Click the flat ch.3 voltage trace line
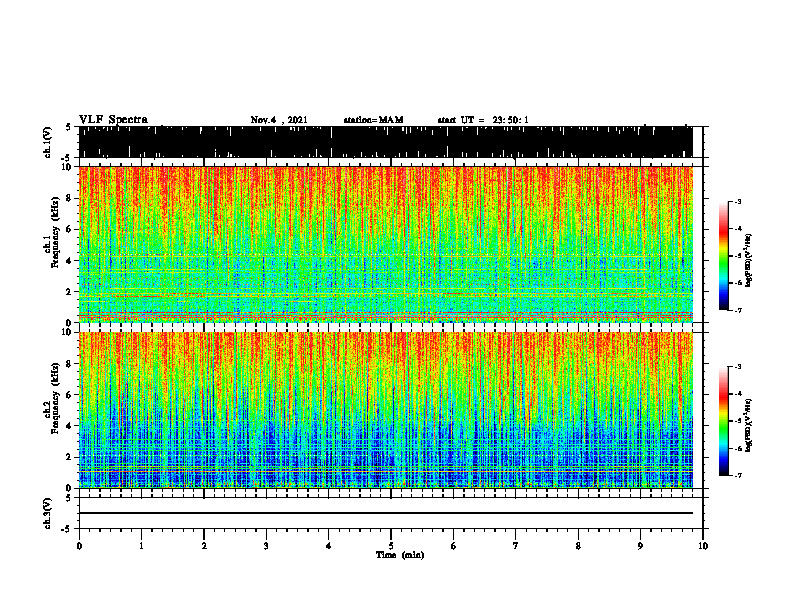The width and height of the screenshot is (792, 612). (x=386, y=513)
